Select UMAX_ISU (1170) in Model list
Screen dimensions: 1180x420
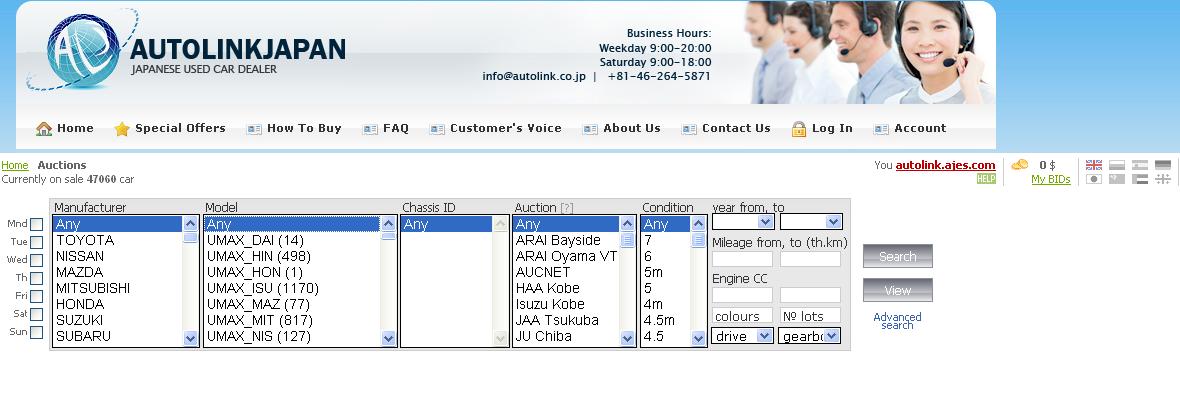pyautogui.click(x=293, y=288)
